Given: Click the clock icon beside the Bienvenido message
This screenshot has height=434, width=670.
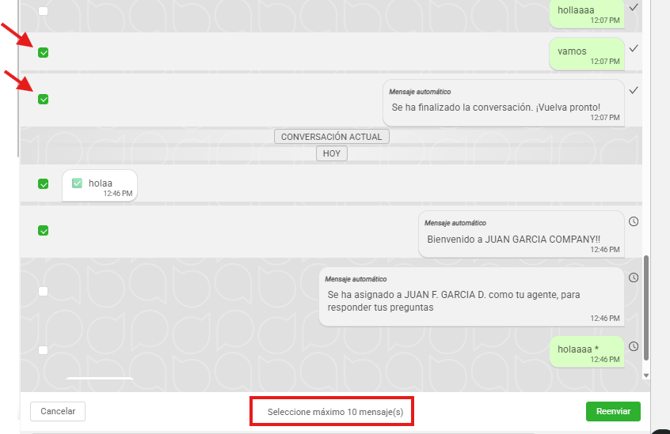Looking at the screenshot, I should [x=634, y=221].
